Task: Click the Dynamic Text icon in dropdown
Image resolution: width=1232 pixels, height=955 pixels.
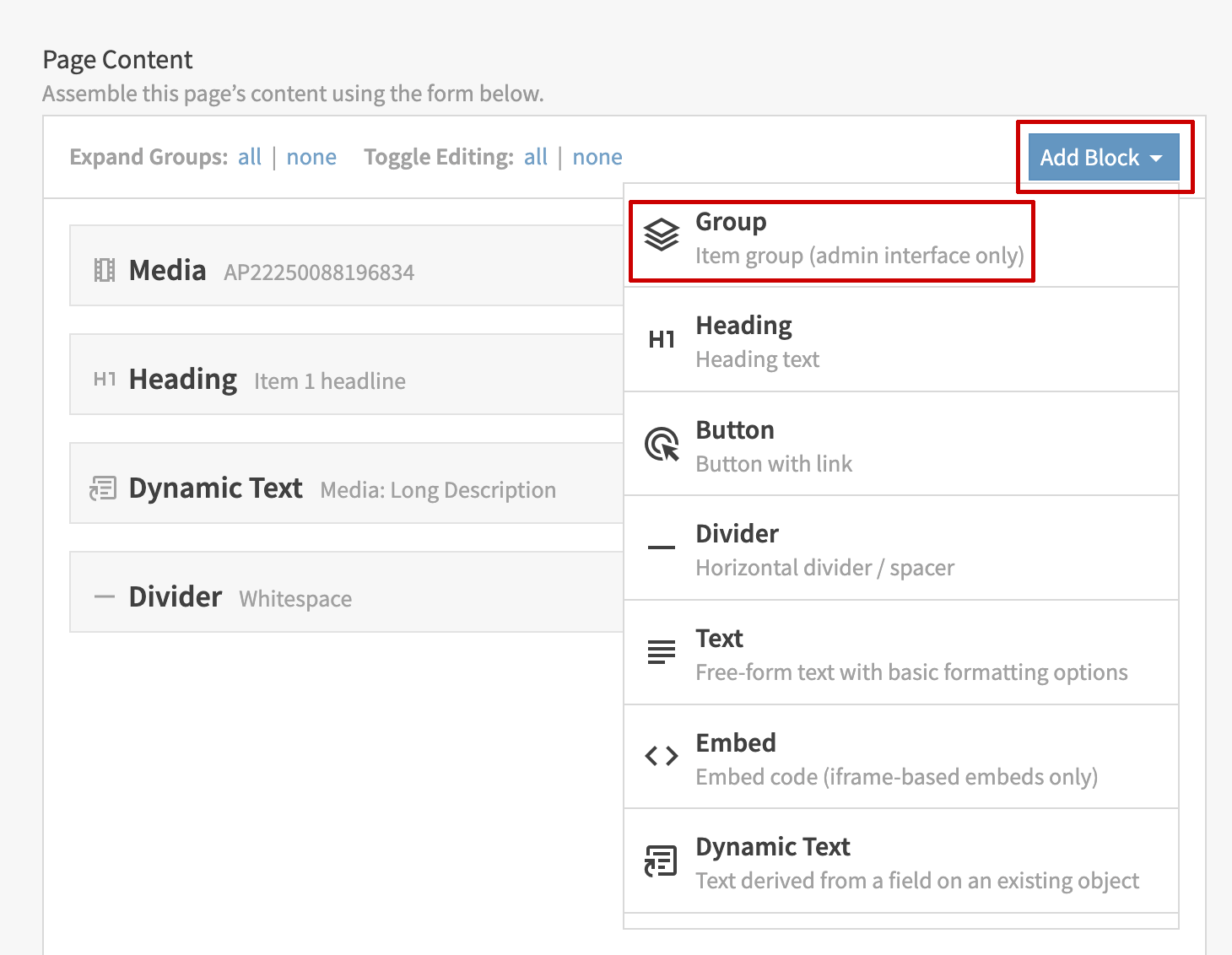Action: [x=661, y=861]
